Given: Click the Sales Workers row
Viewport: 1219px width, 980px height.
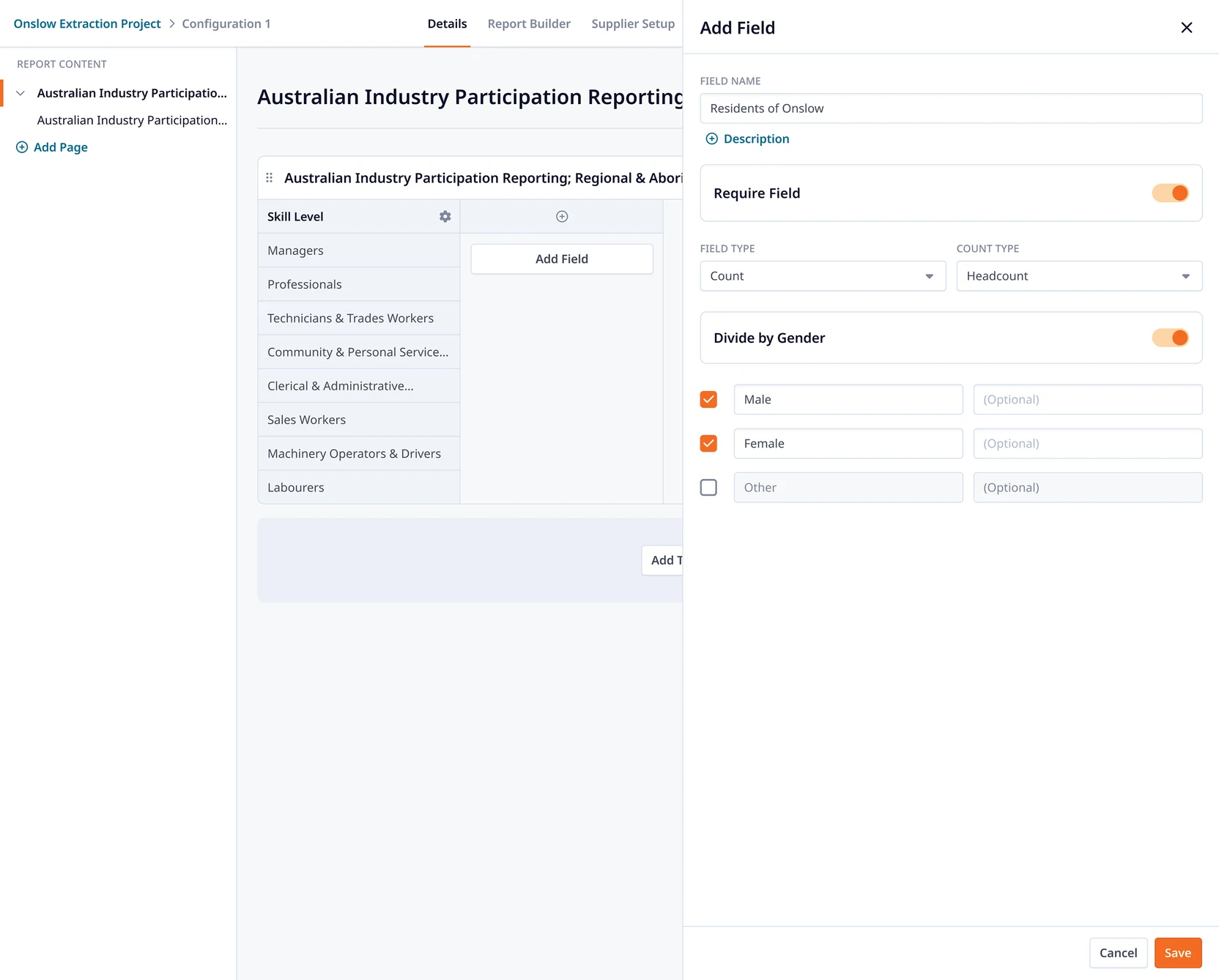Looking at the screenshot, I should click(359, 420).
